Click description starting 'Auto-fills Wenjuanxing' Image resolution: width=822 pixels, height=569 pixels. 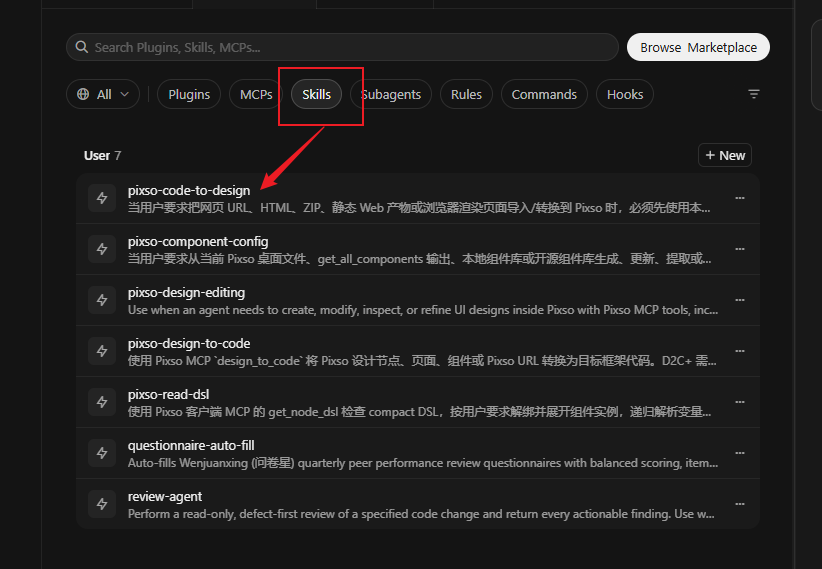tap(423, 463)
